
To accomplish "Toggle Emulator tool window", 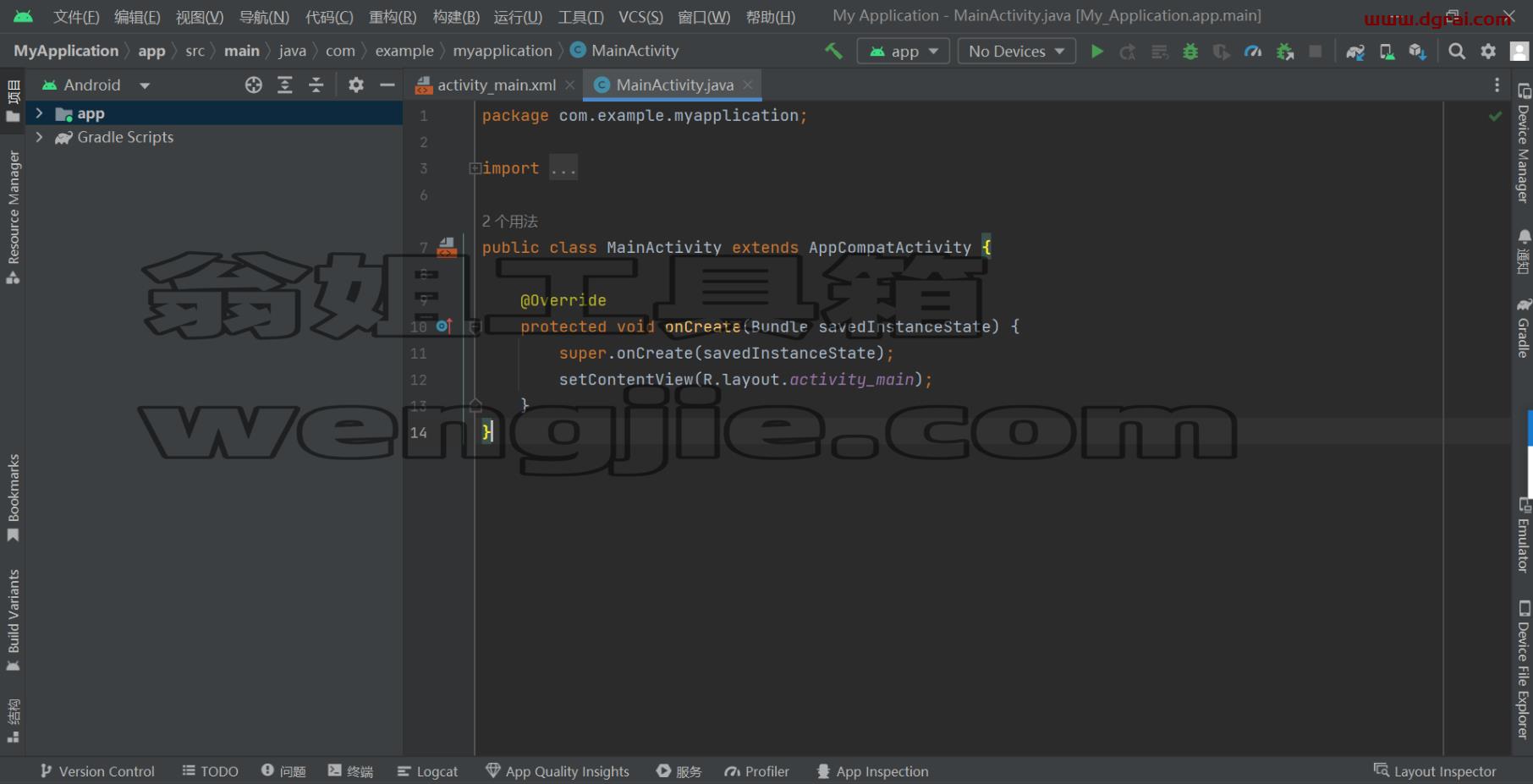I will coord(1523,535).
